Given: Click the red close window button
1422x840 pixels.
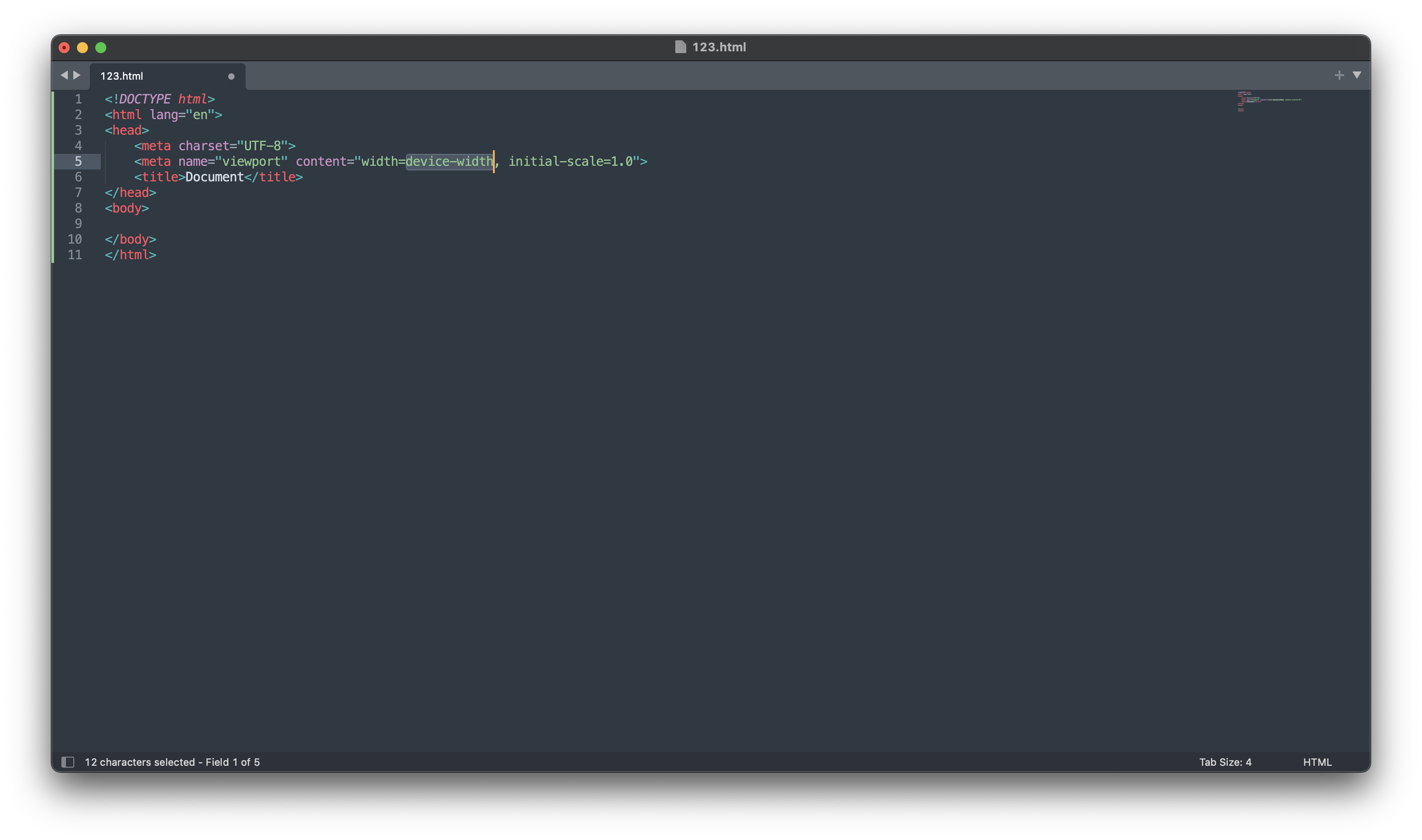Looking at the screenshot, I should coord(64,48).
